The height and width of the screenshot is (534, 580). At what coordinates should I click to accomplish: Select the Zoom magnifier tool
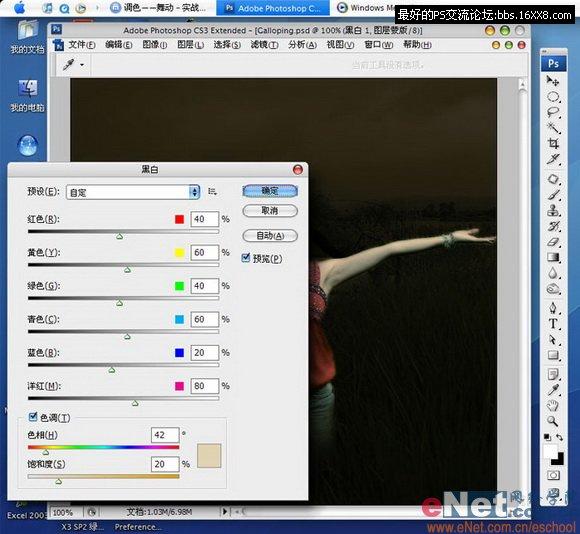click(553, 421)
